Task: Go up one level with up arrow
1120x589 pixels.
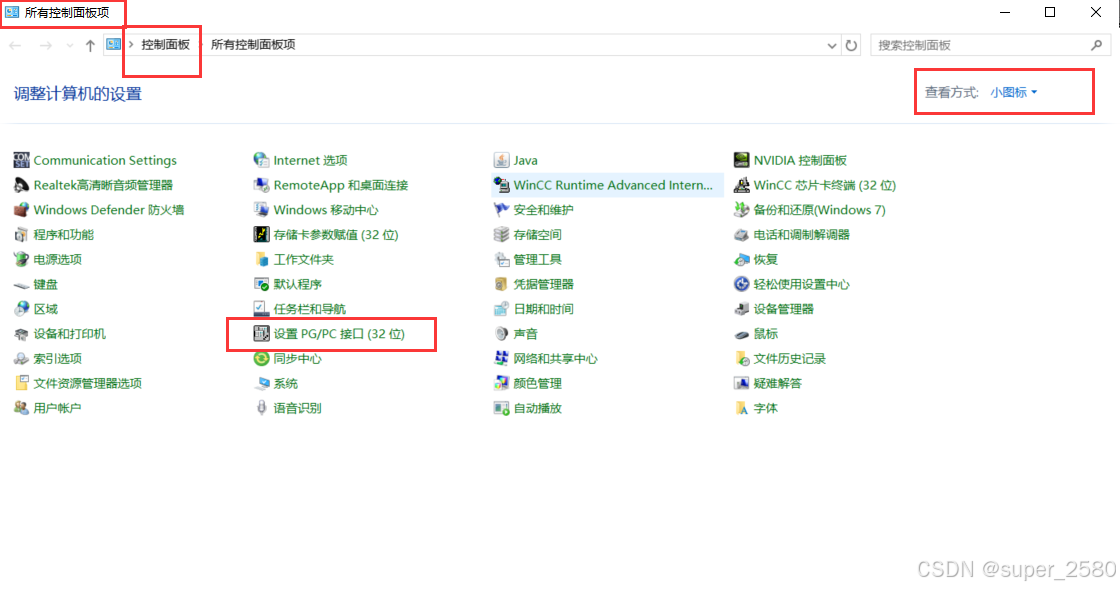Action: pyautogui.click(x=90, y=46)
